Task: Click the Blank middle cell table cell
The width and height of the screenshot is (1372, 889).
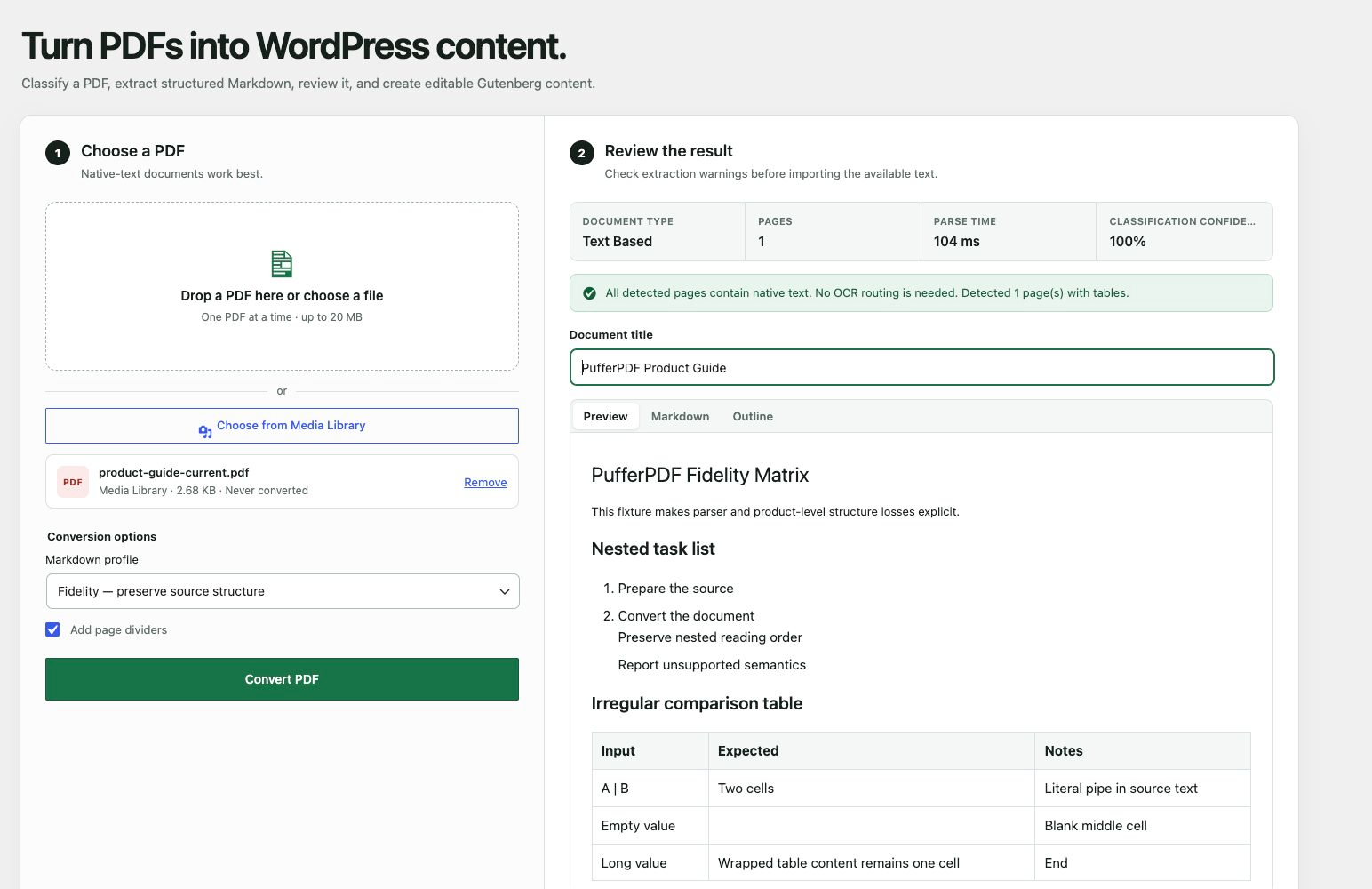Action: 1143,825
